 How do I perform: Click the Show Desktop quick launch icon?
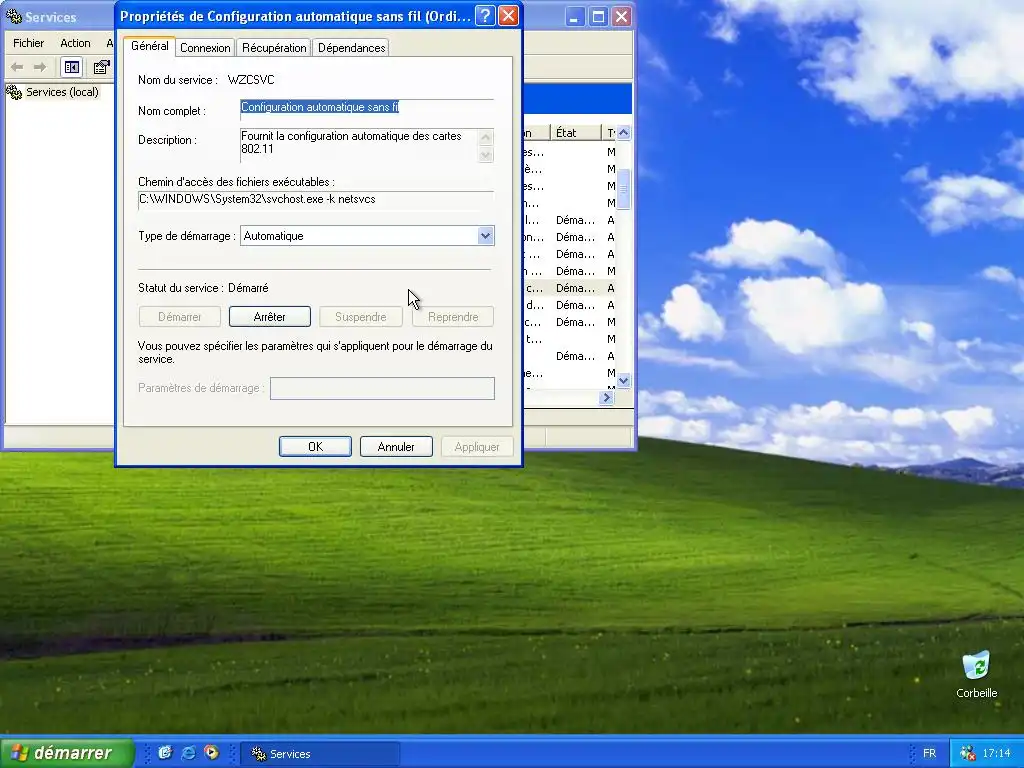[165, 753]
